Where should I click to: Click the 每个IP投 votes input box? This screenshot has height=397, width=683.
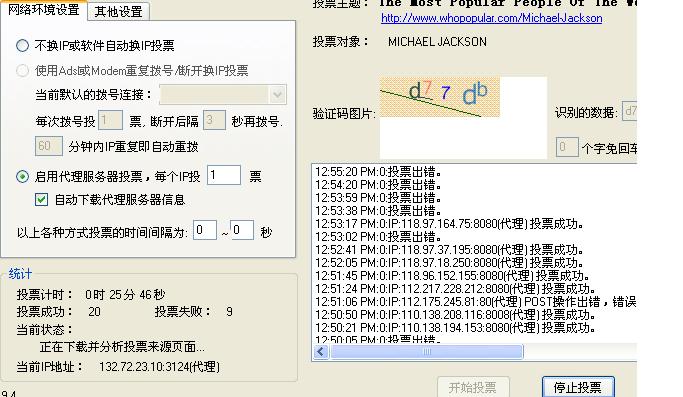pyautogui.click(x=224, y=175)
